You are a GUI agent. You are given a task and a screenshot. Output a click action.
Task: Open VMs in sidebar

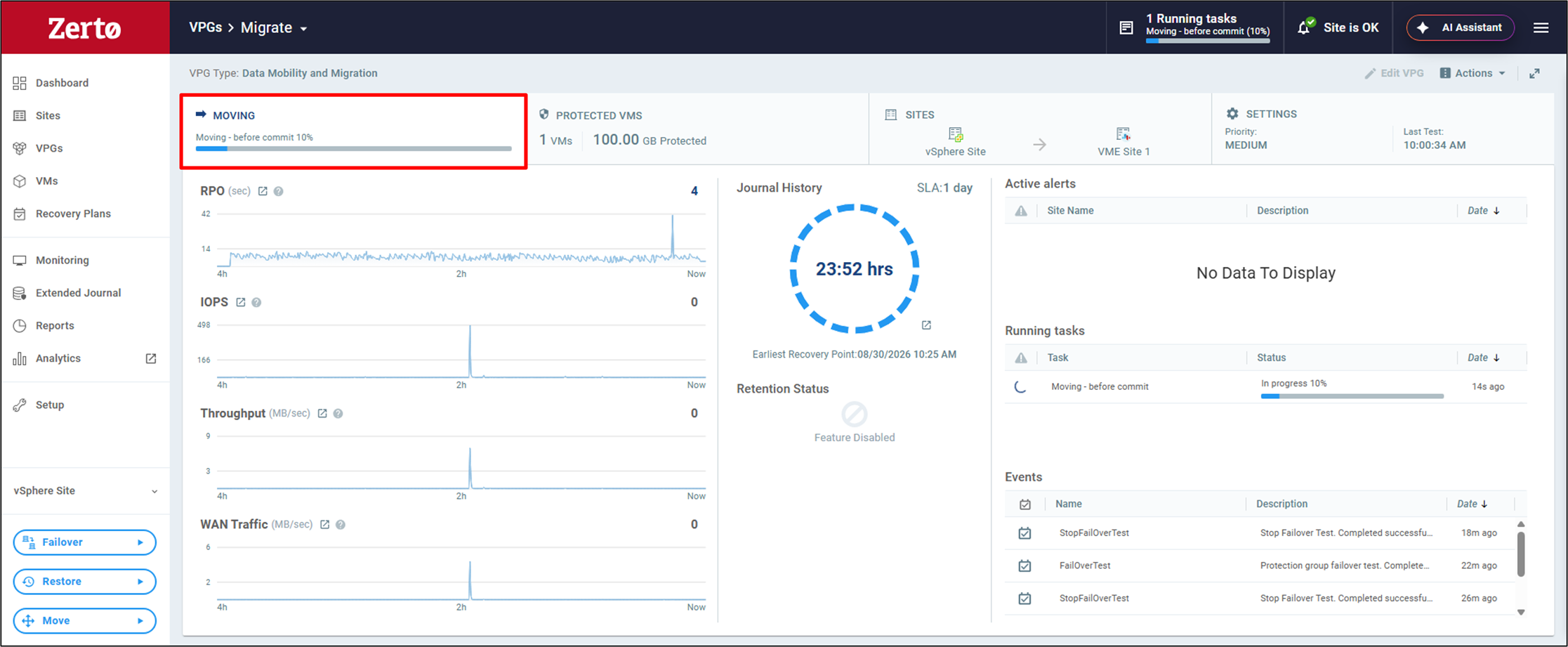pyautogui.click(x=47, y=181)
